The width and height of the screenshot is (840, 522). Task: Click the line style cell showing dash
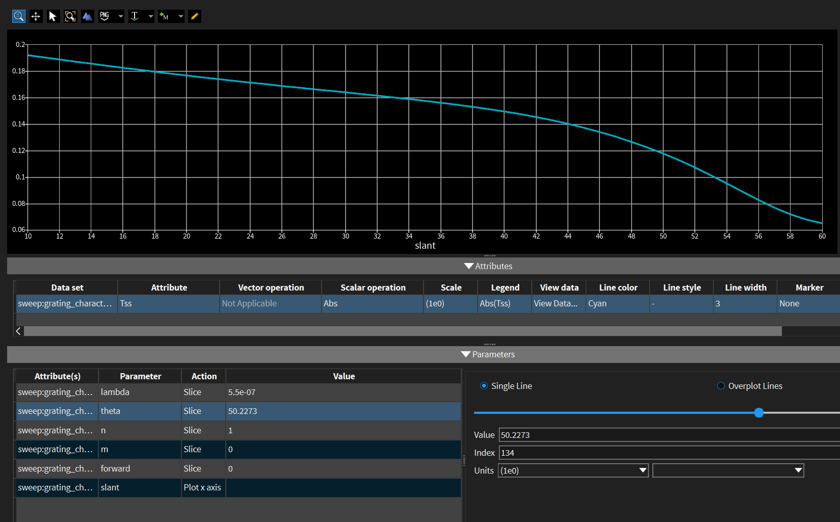pos(681,303)
